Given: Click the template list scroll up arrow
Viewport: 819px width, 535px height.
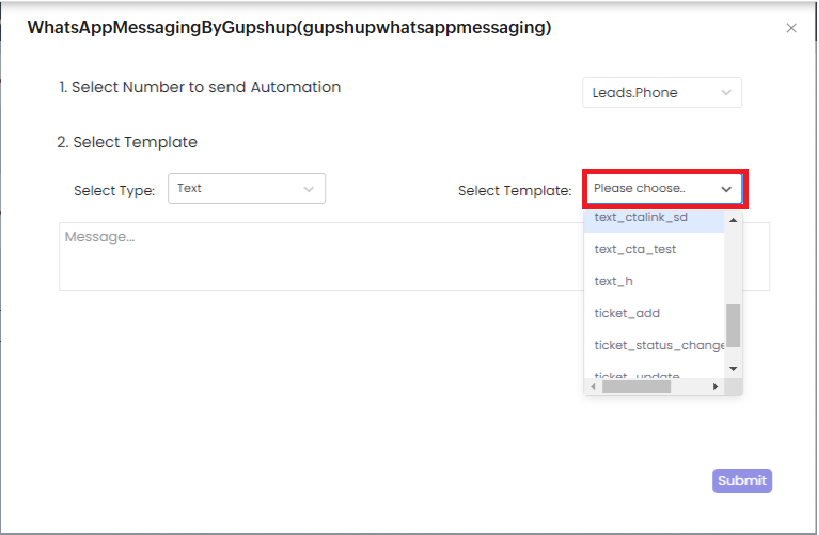Looking at the screenshot, I should tap(733, 220).
